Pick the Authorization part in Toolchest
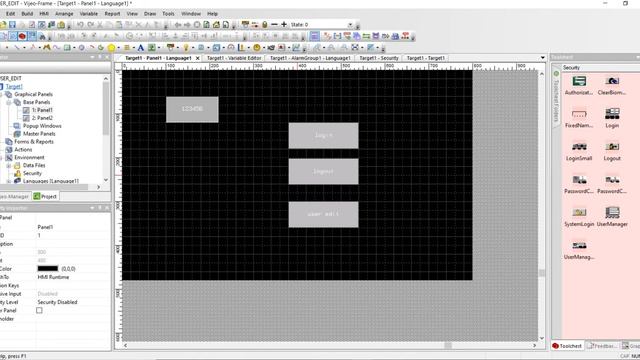 [x=579, y=85]
